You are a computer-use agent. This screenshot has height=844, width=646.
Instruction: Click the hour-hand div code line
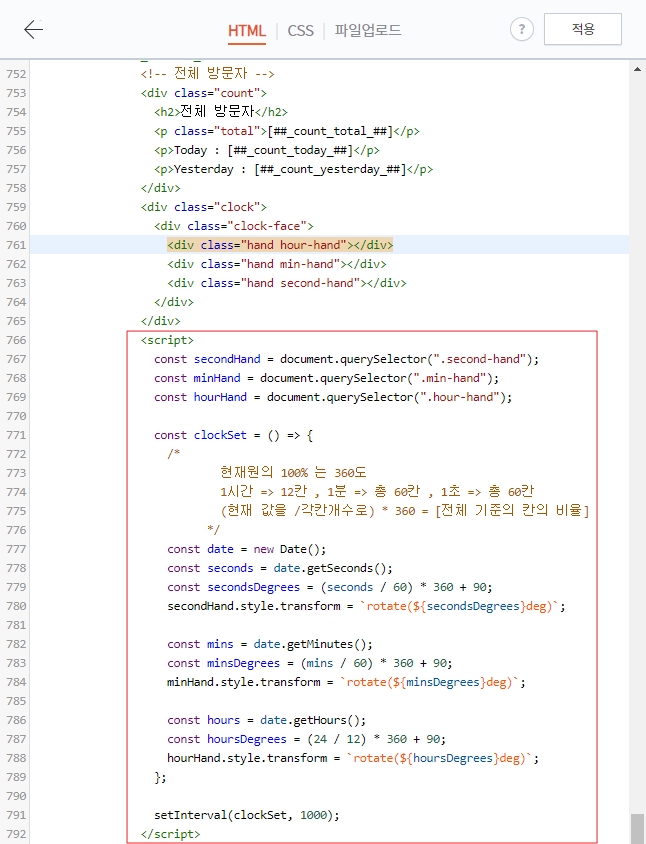click(280, 245)
